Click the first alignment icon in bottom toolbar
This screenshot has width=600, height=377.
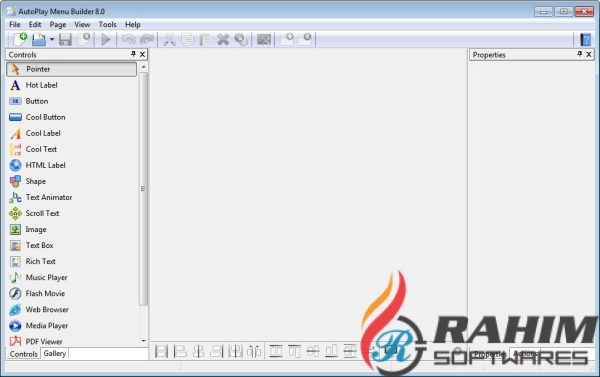[161, 351]
